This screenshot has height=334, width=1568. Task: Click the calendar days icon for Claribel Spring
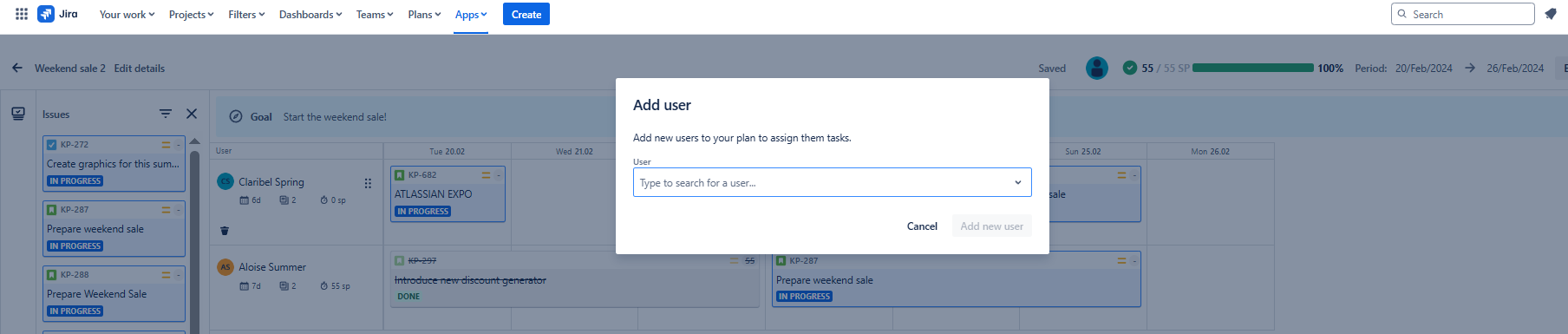point(245,200)
